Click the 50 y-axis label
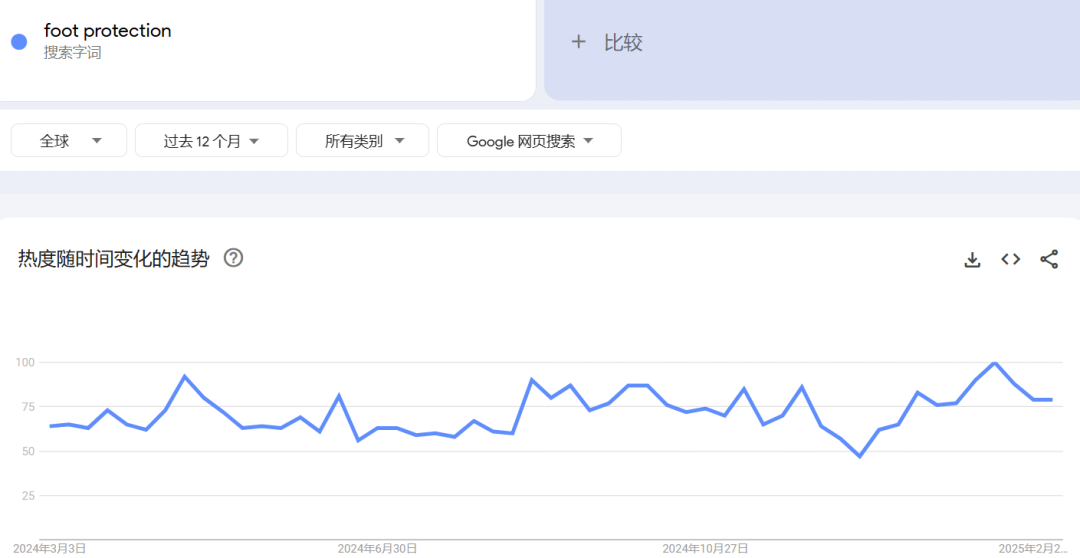The height and width of the screenshot is (558, 1080). [x=28, y=451]
